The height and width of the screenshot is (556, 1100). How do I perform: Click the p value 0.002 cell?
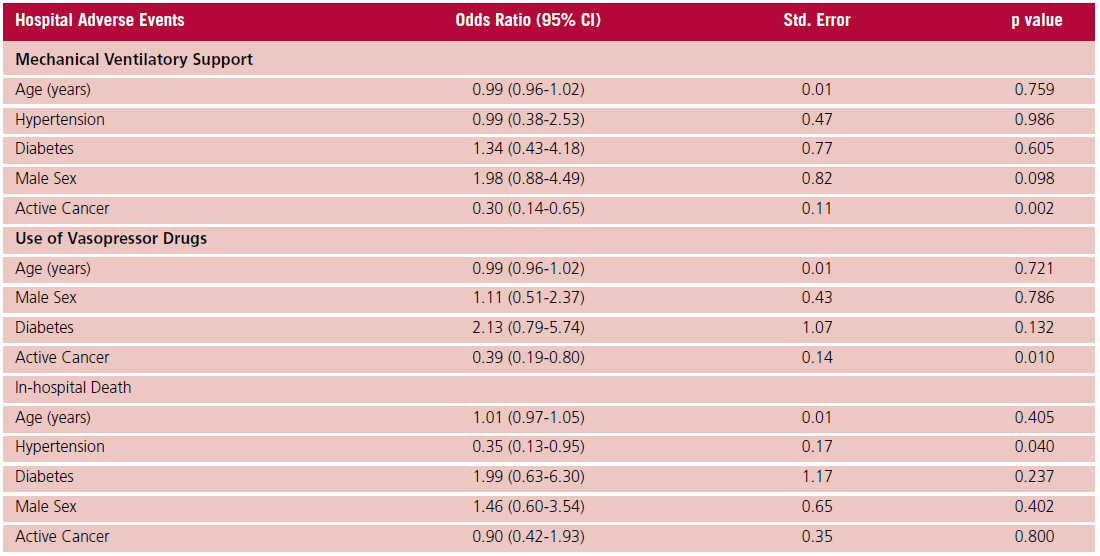pos(1034,209)
